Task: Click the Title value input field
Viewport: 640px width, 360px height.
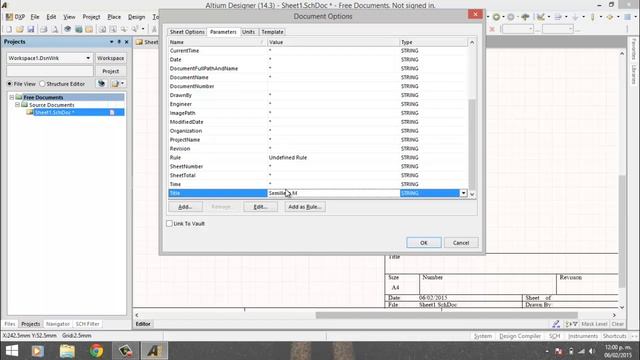Action: pos(333,193)
